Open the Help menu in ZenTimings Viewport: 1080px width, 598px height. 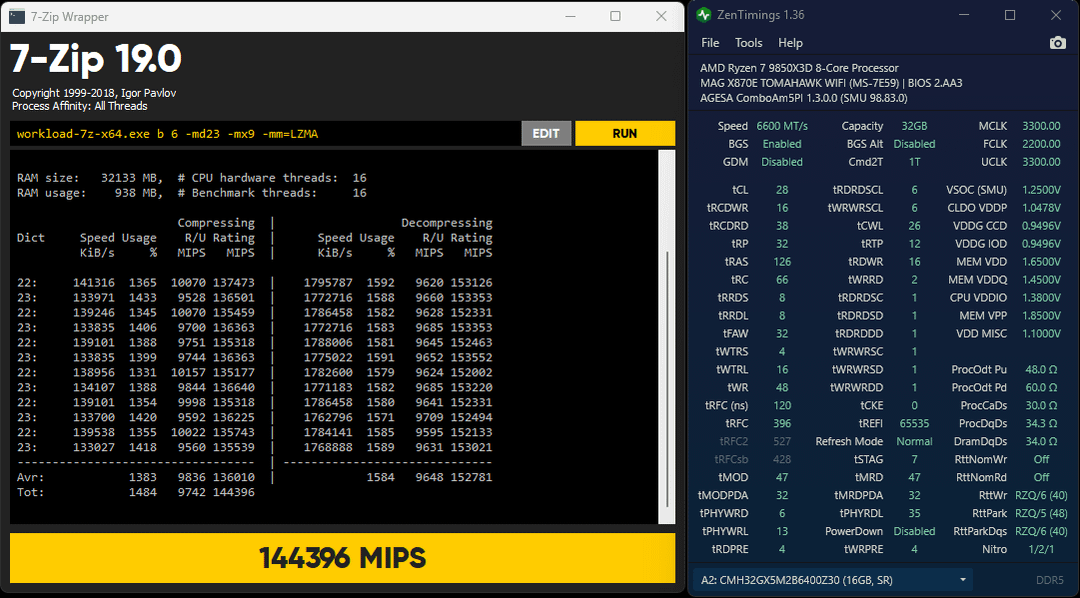[x=790, y=43]
